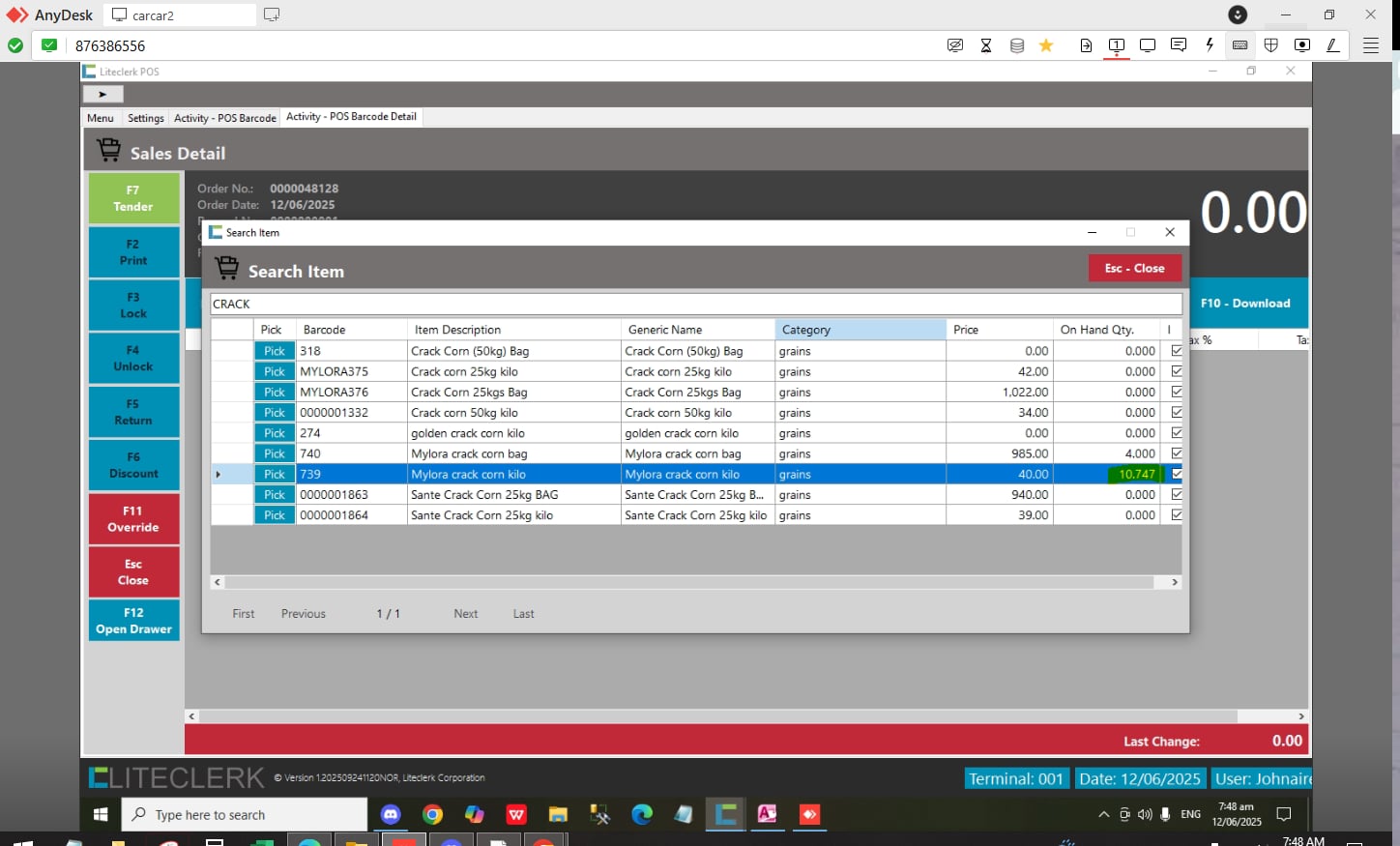Toggle checkbox on Crack Corn (50kg) Bag row

click(1177, 351)
